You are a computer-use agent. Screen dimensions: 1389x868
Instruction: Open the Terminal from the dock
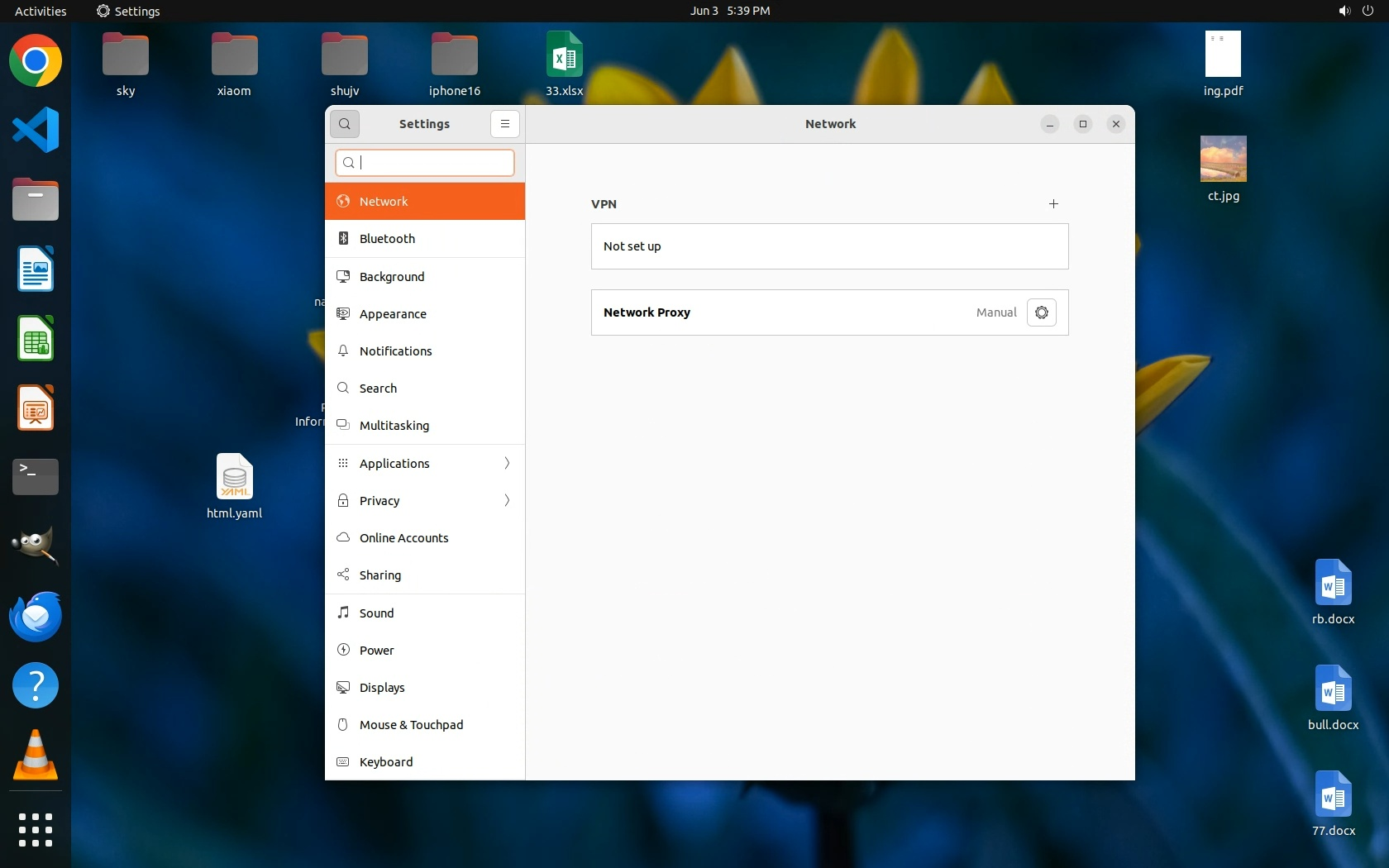pos(36,477)
